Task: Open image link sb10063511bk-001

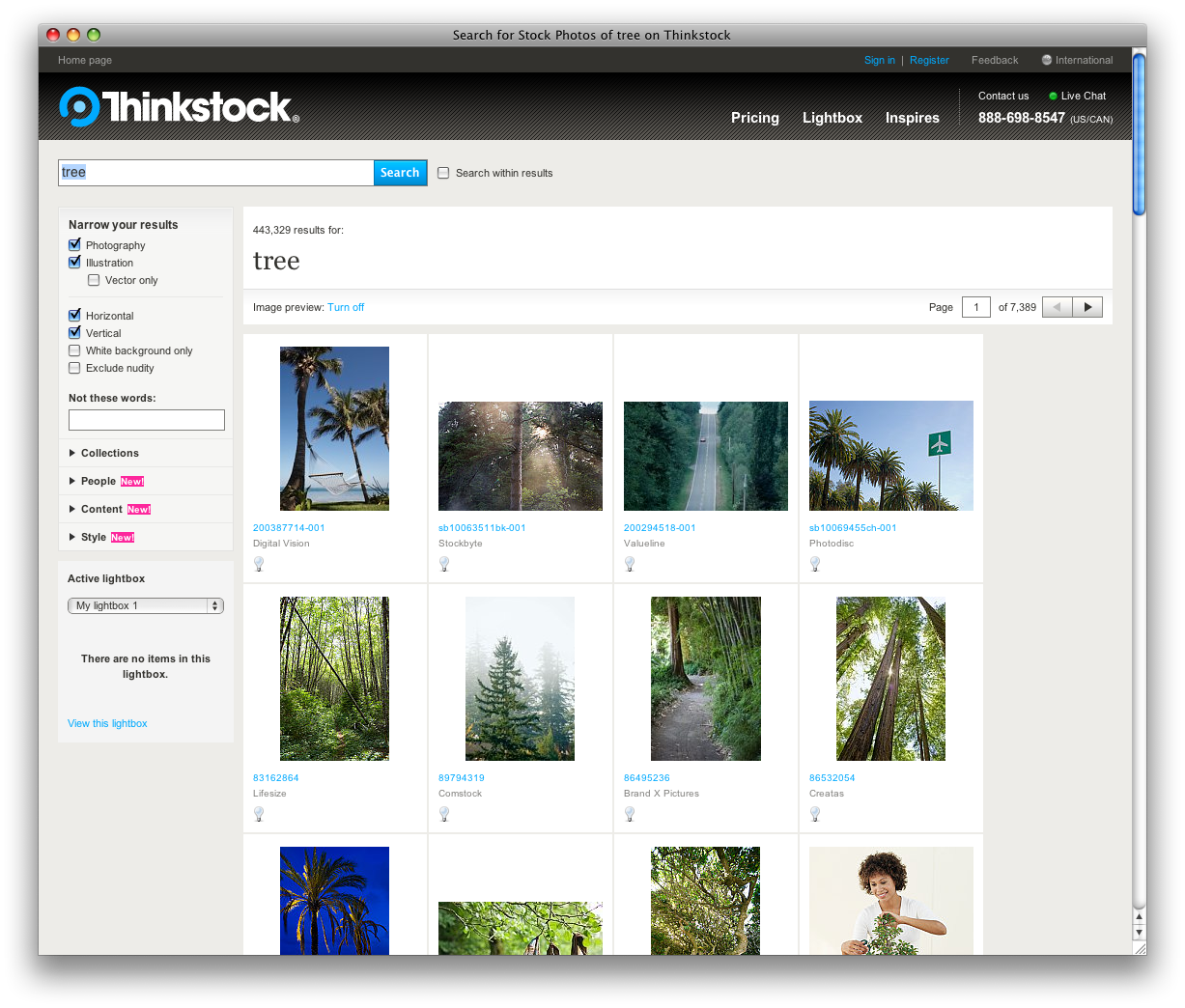Action: (482, 528)
